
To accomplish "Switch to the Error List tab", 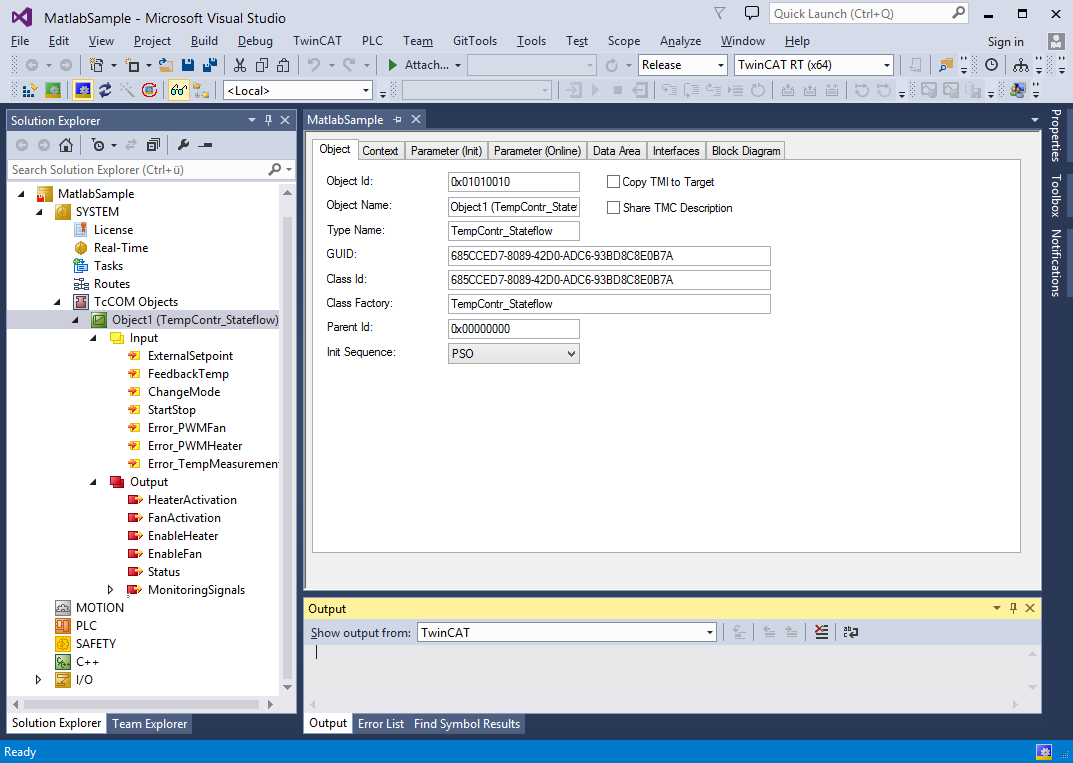I will tap(380, 723).
